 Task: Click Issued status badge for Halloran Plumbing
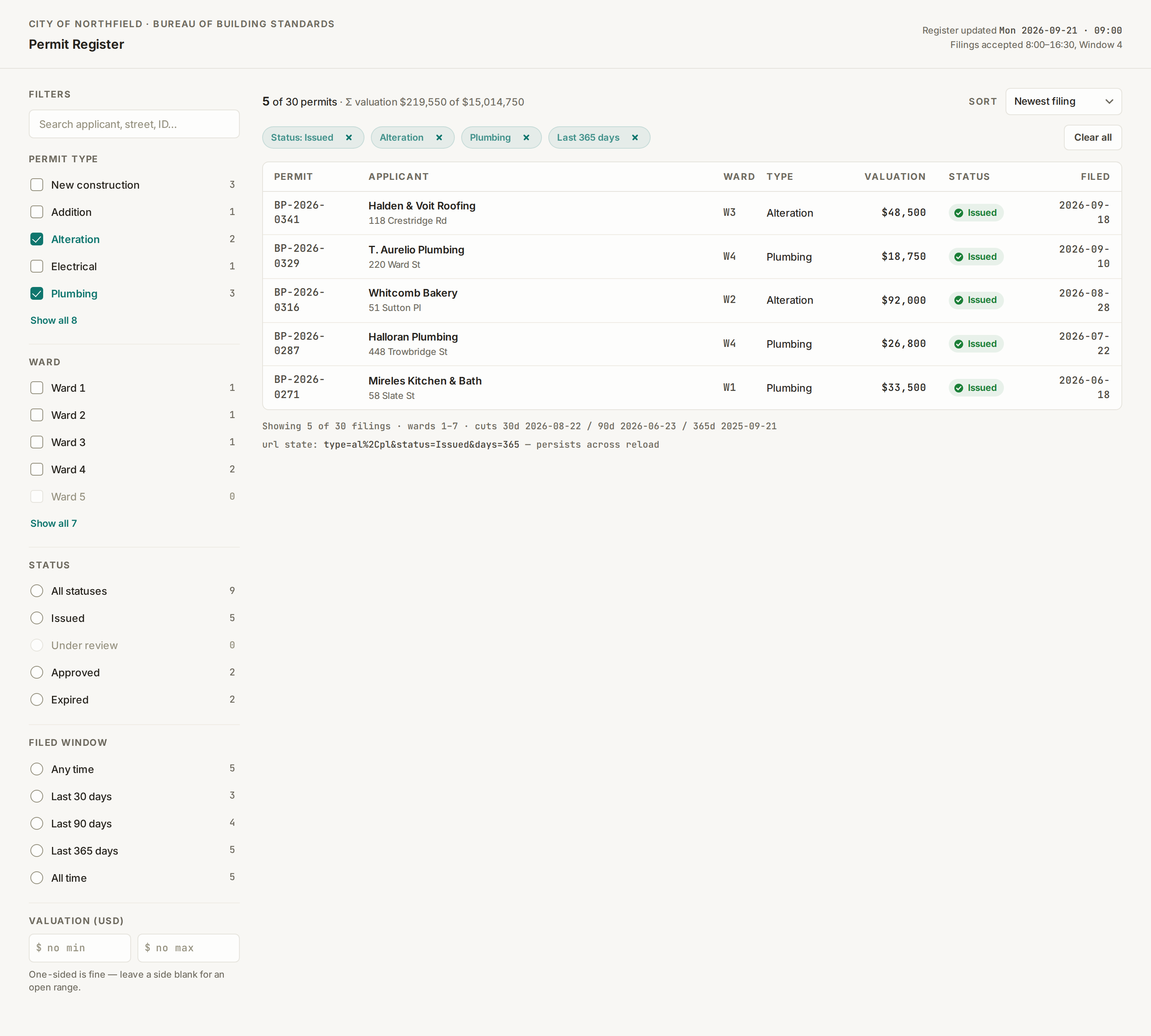[976, 344]
